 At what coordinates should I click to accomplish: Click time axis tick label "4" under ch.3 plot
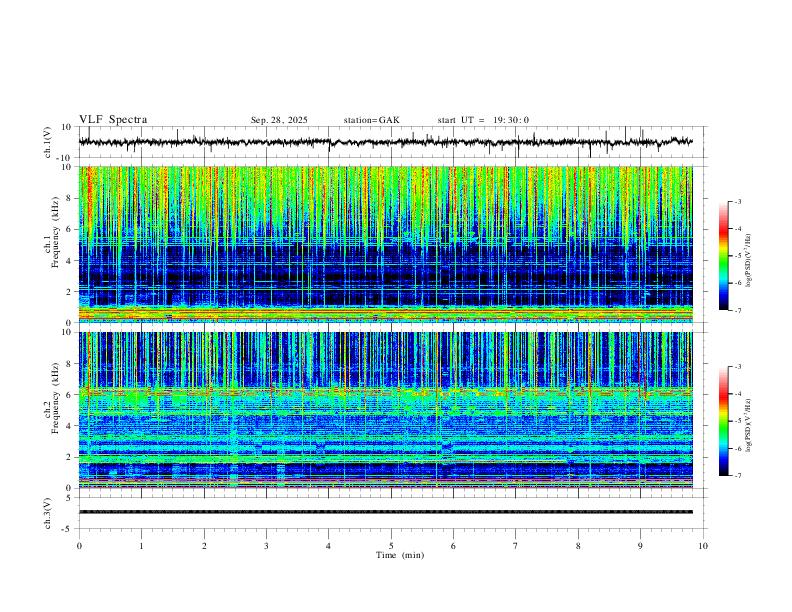[x=329, y=546]
